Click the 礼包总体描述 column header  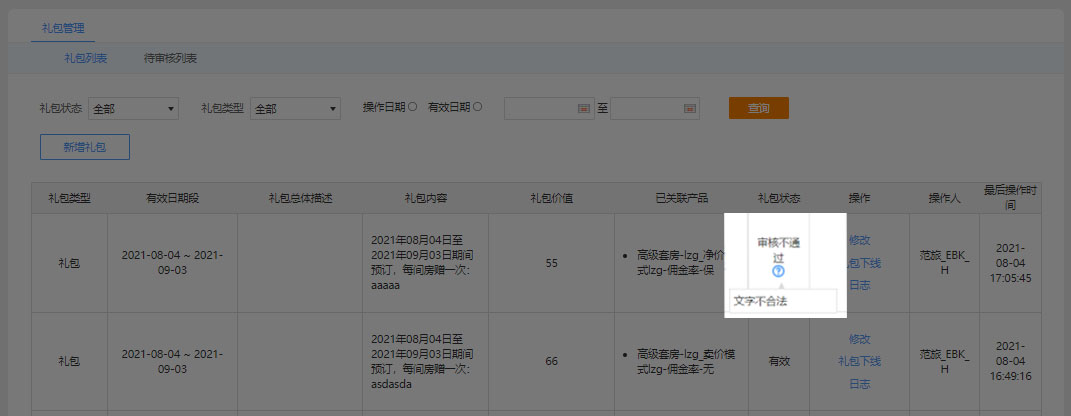coord(300,198)
